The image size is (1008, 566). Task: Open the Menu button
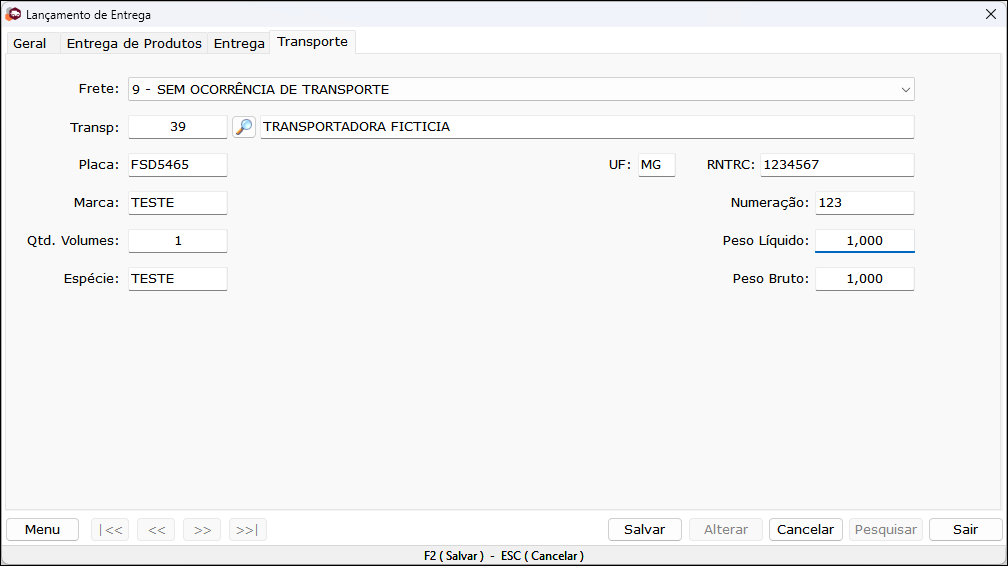click(42, 529)
